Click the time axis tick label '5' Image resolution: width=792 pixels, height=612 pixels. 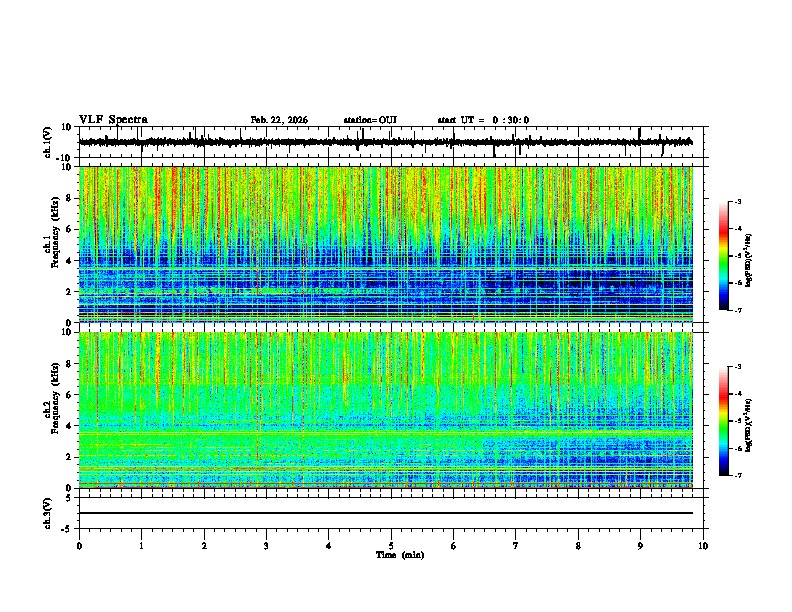pos(391,546)
